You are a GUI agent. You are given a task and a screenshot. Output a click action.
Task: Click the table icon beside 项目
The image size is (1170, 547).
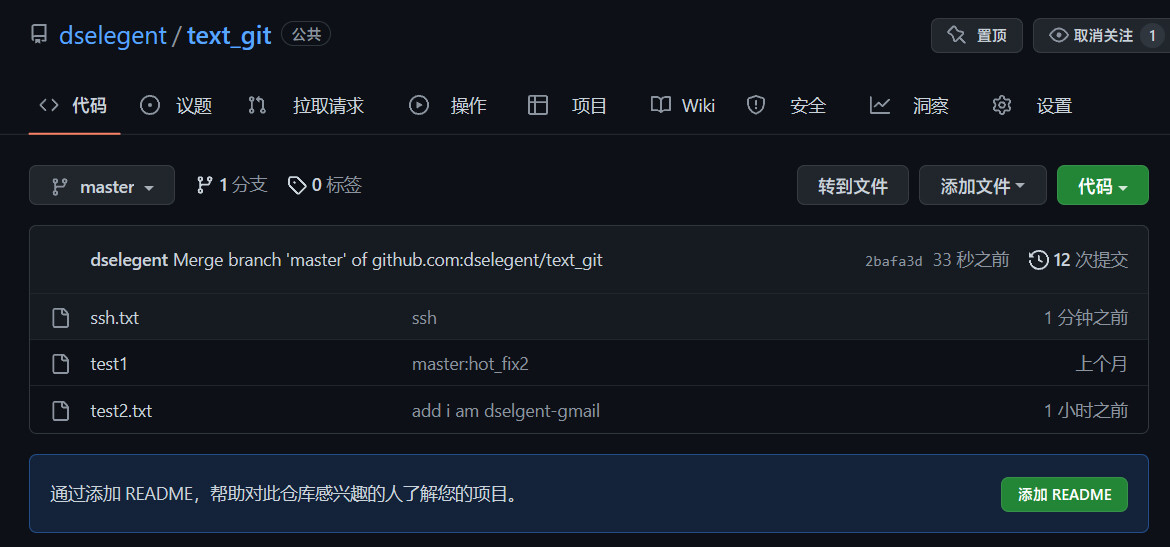click(x=537, y=105)
